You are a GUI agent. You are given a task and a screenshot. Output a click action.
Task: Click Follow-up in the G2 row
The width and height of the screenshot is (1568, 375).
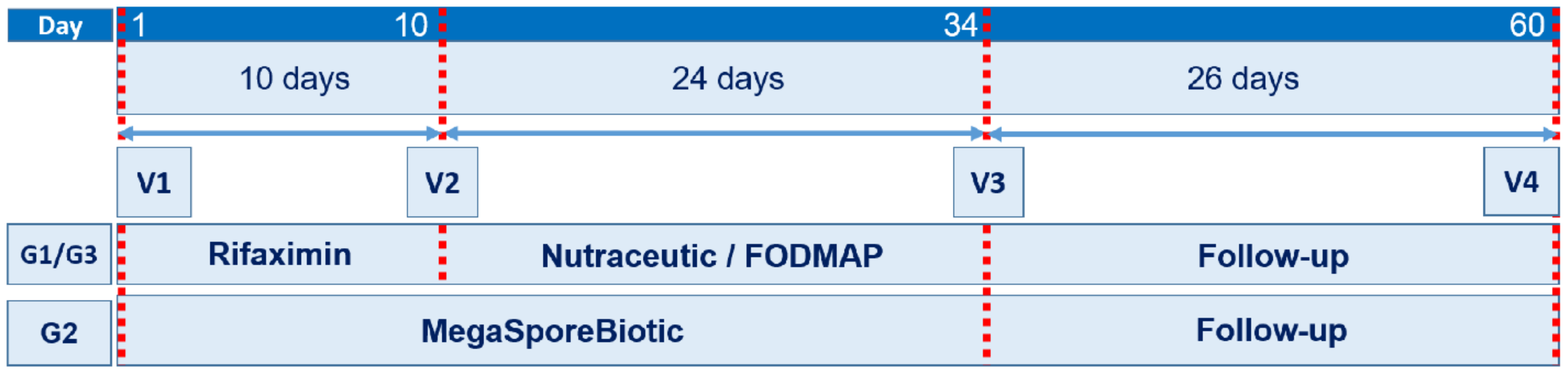click(x=1272, y=331)
